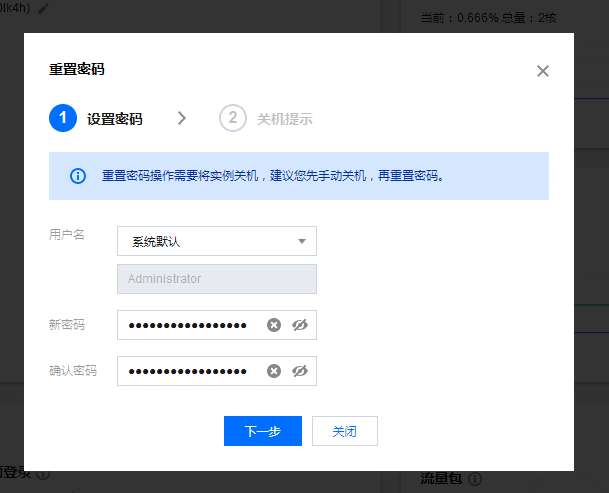Click the step 1 circle indicator
This screenshot has height=493, width=609.
click(x=62, y=118)
